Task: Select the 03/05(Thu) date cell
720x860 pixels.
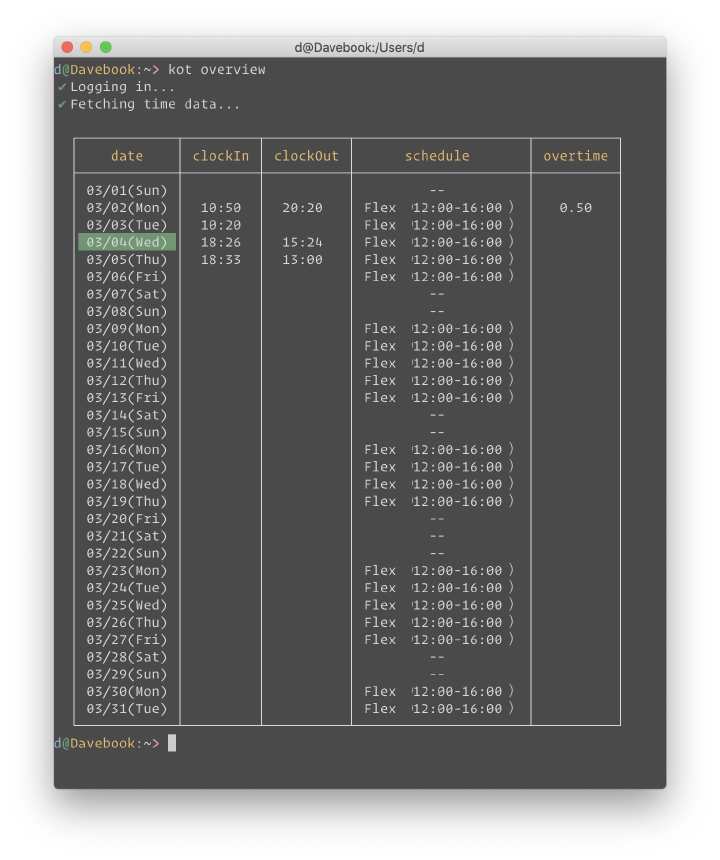Action: (127, 259)
